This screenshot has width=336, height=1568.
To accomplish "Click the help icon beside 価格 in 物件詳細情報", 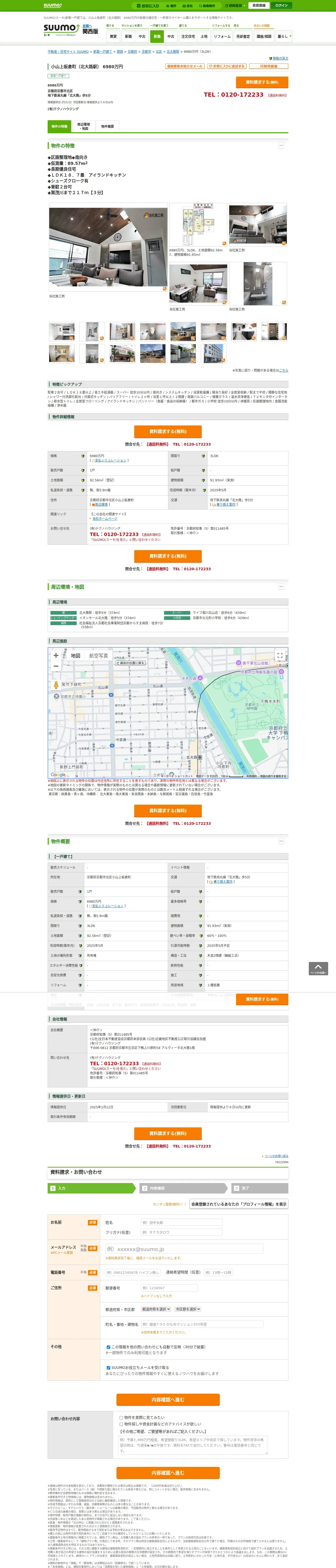I will pyautogui.click(x=83, y=456).
